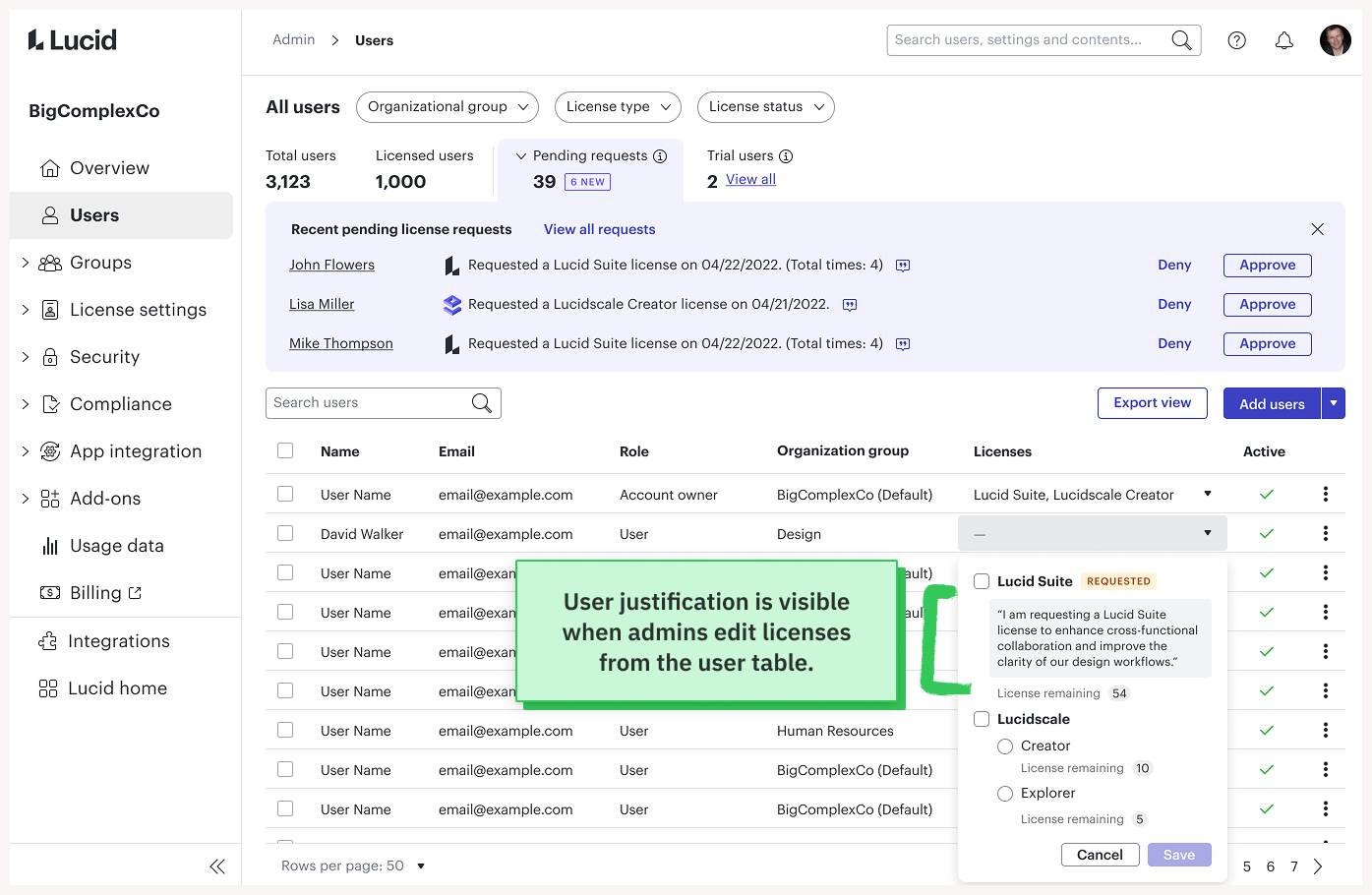View Lisa Miller's request comment icon
Image resolution: width=1372 pixels, height=895 pixels.
[850, 305]
